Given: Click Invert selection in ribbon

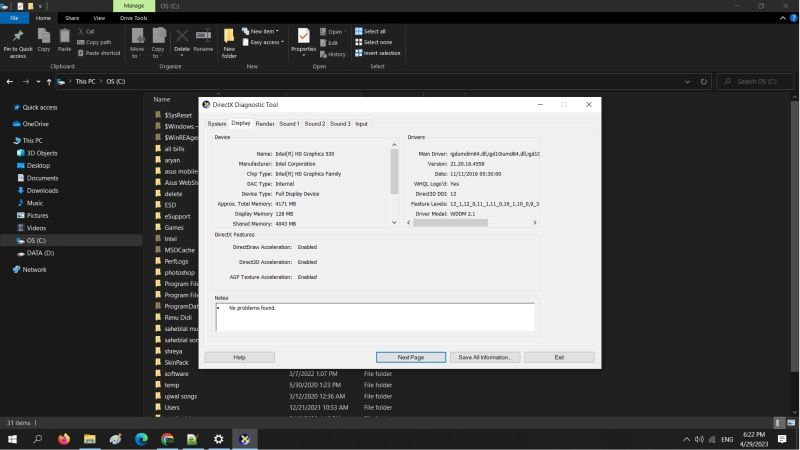Looking at the screenshot, I should tap(378, 53).
